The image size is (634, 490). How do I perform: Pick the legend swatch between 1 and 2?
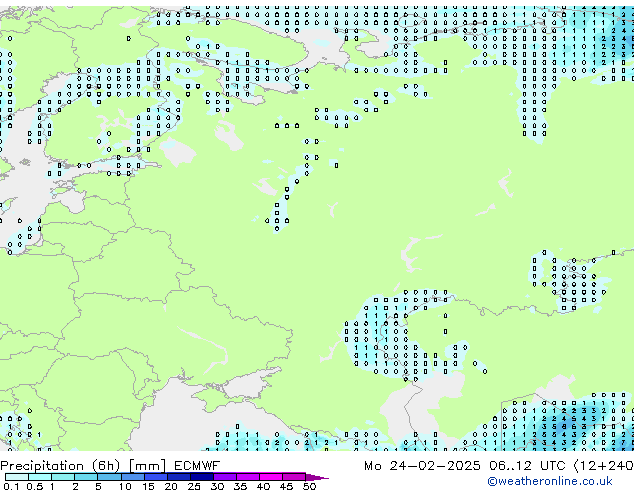coord(63,477)
